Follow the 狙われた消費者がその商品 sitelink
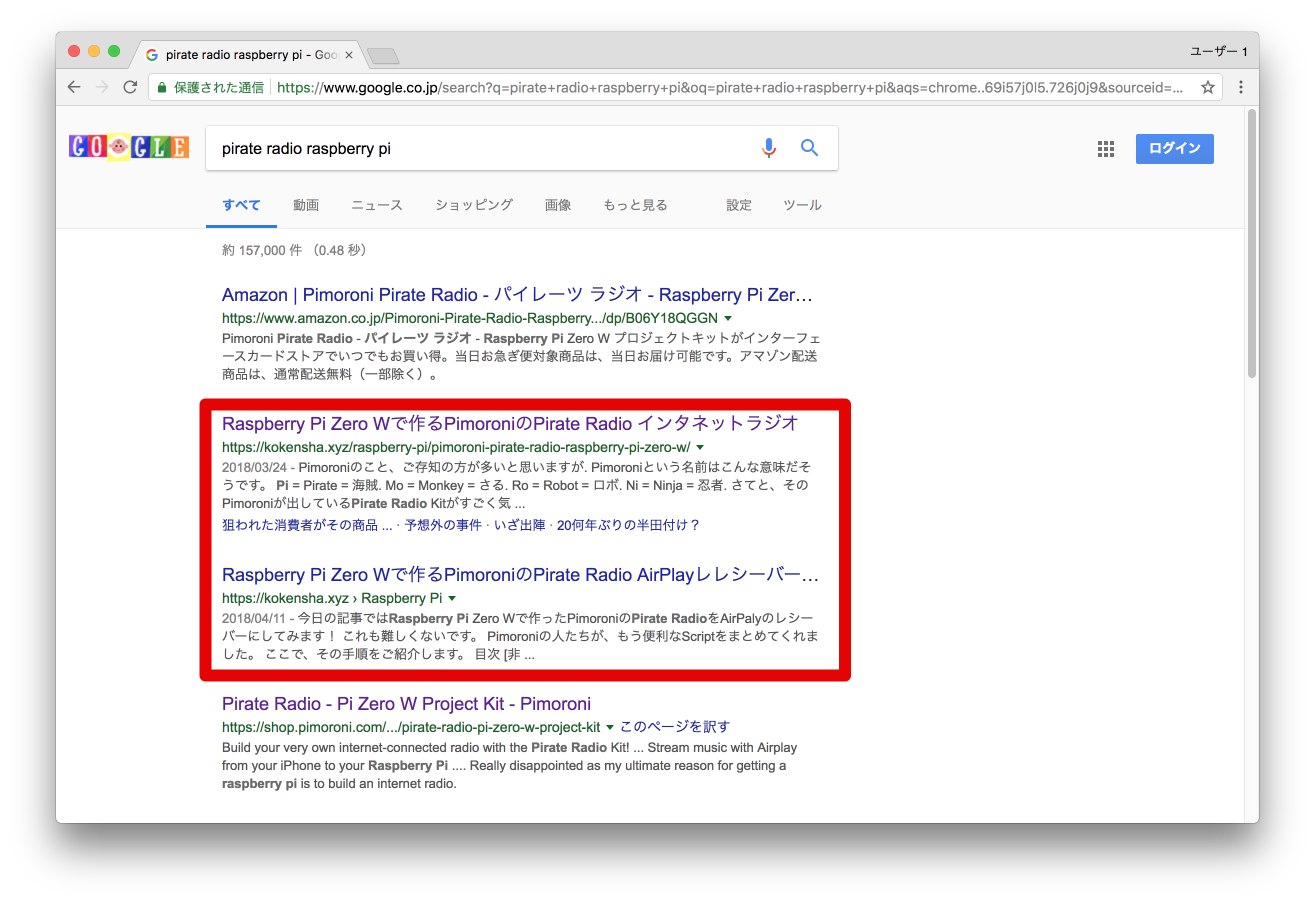Image resolution: width=1315 pixels, height=903 pixels. click(x=307, y=525)
